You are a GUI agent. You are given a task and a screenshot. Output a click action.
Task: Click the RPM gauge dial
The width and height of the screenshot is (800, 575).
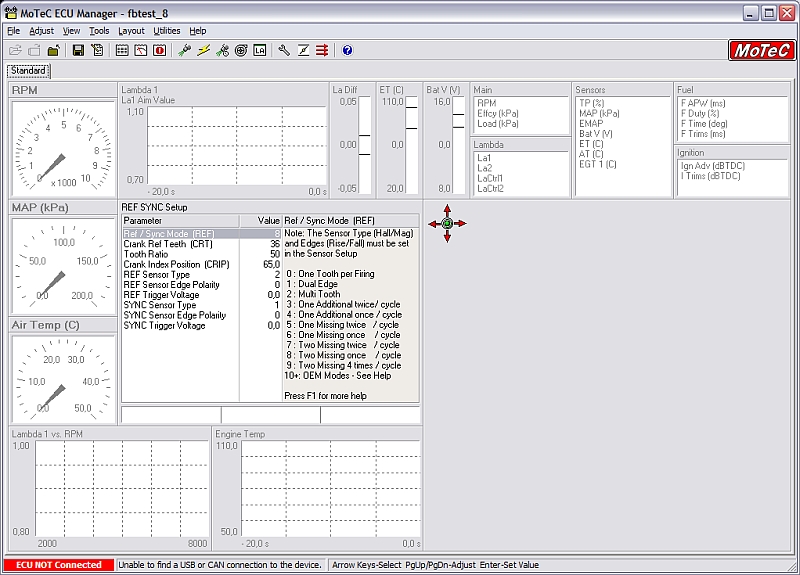tap(63, 148)
